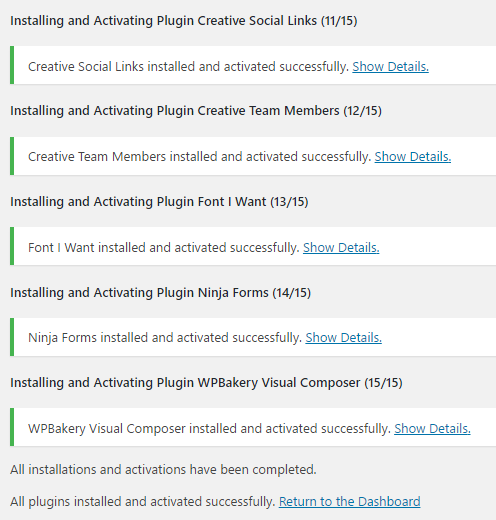Click the green bar beside WPBakery notice

pos(12,427)
